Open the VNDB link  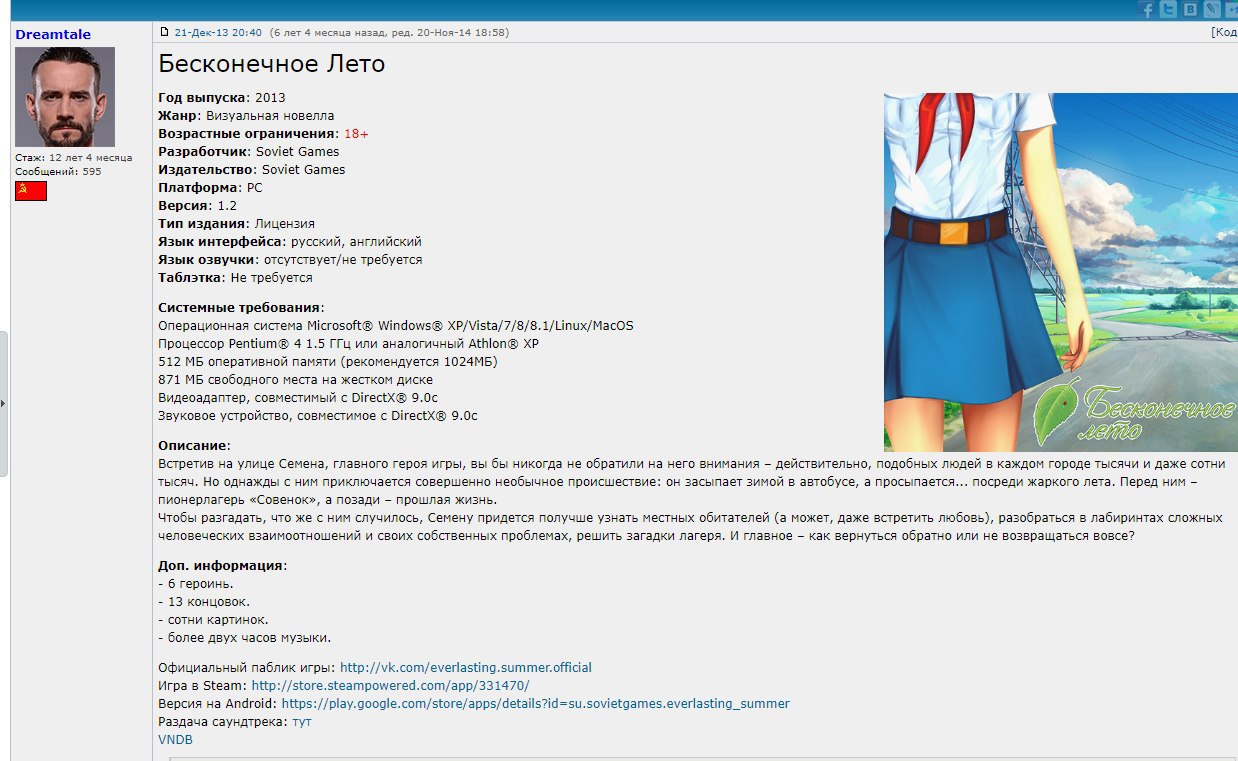pyautogui.click(x=175, y=739)
